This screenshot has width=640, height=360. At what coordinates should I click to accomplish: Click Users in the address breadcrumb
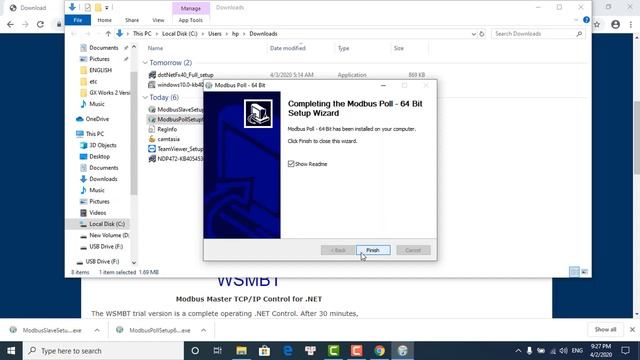215,34
